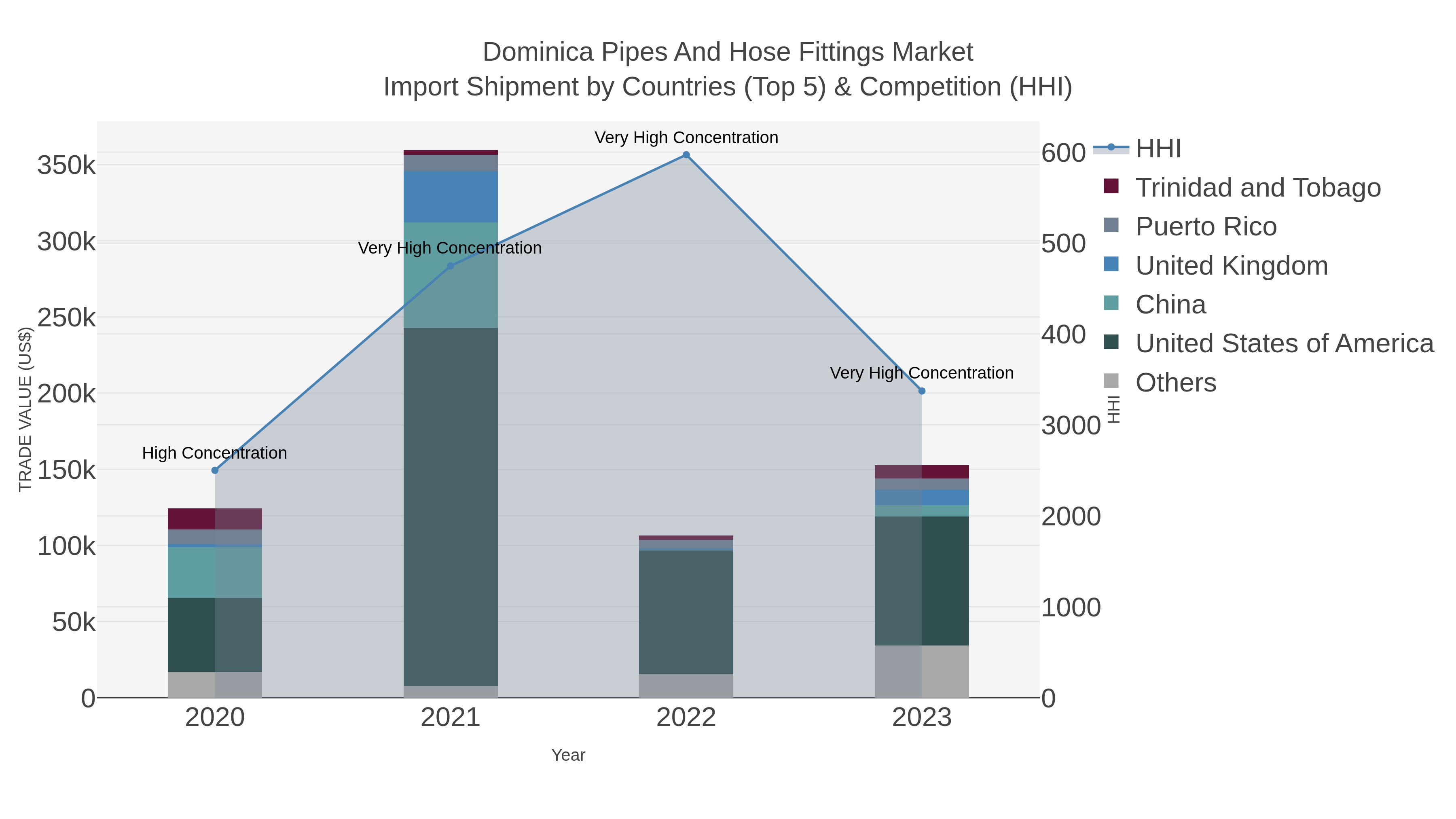The image size is (1456, 819).
Task: Click the 2021 Puerto Rico bar segment
Action: pyautogui.click(x=451, y=163)
